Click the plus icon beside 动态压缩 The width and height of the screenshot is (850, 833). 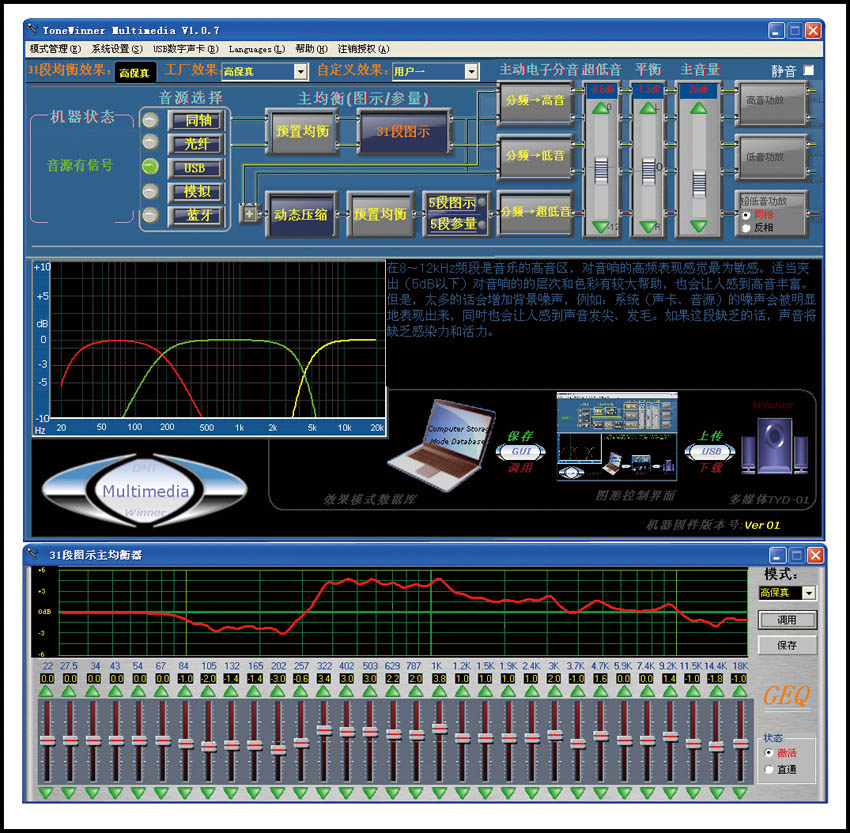[x=249, y=213]
